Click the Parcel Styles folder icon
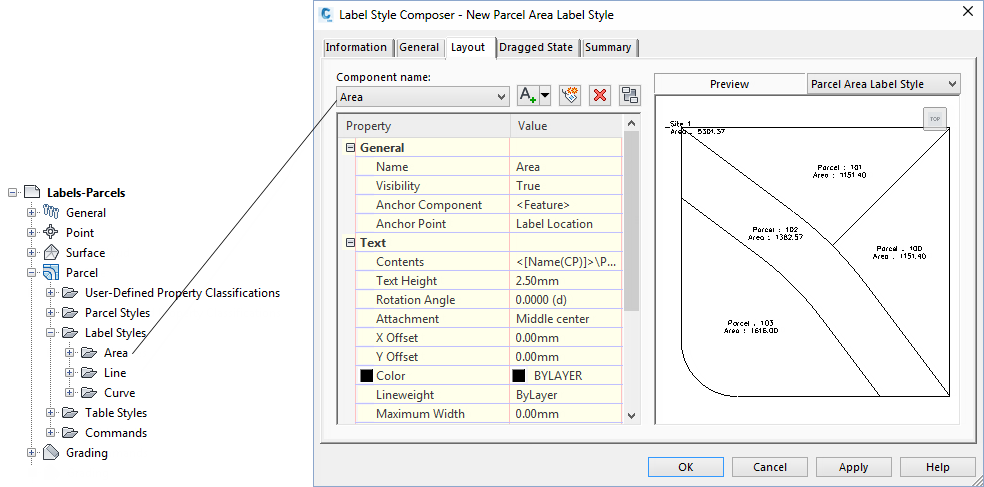This screenshot has height=487, width=984. point(70,313)
